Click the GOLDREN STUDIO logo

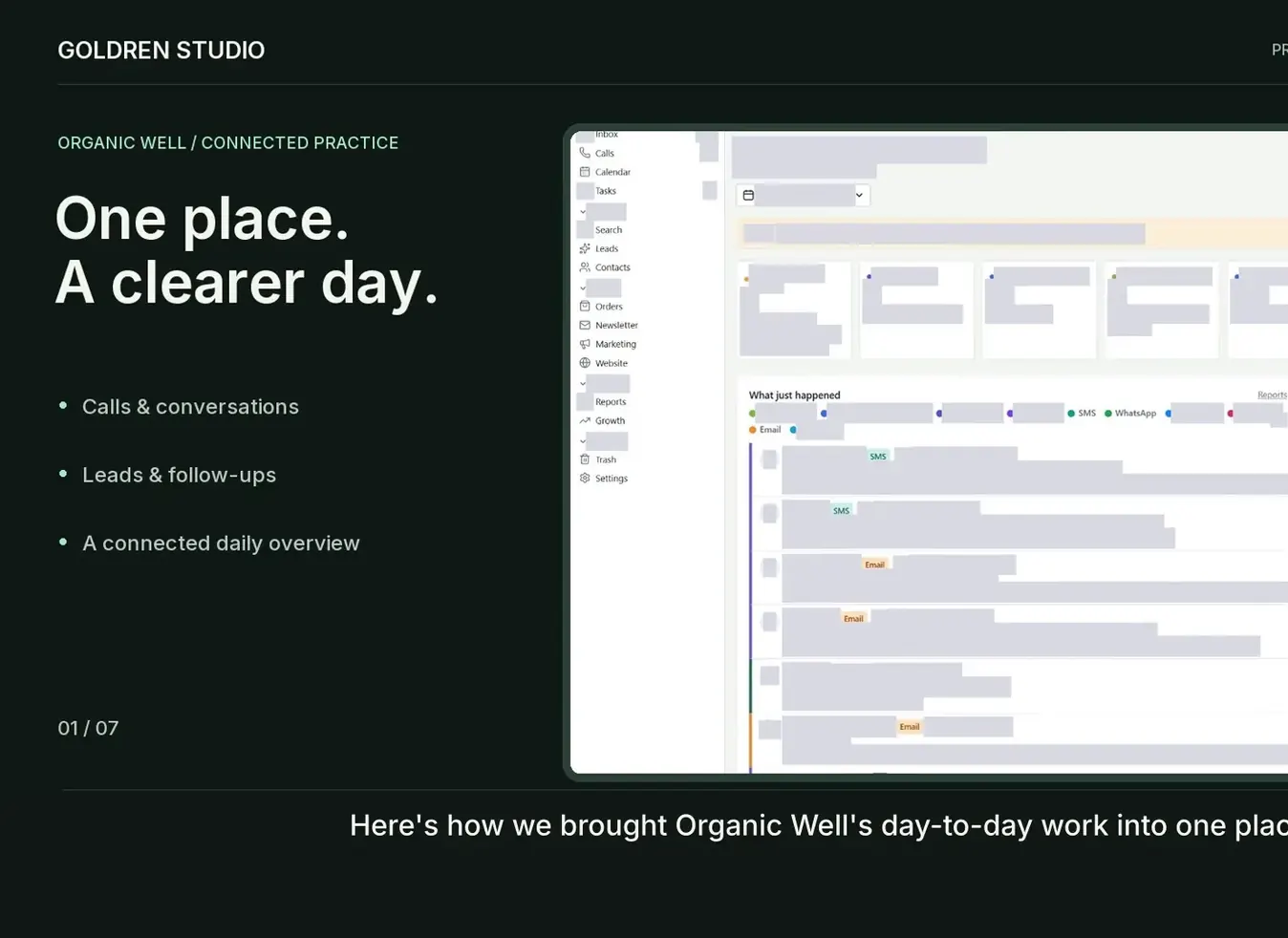[x=161, y=50]
